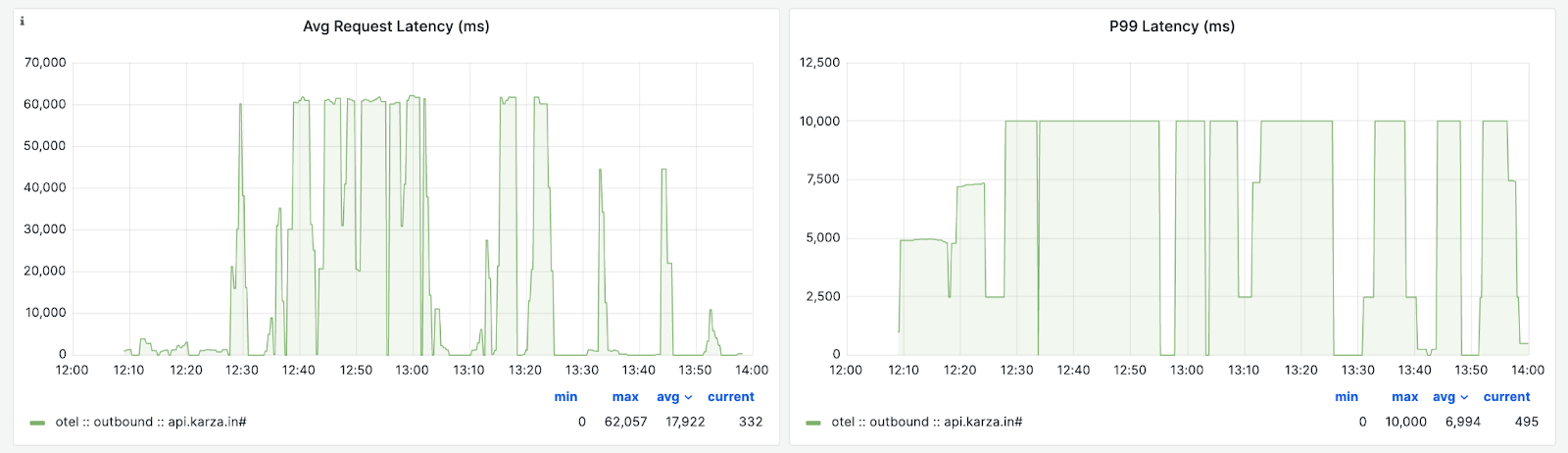
Task: Sort by min in Avg Request Latency legend
Action: [x=565, y=397]
